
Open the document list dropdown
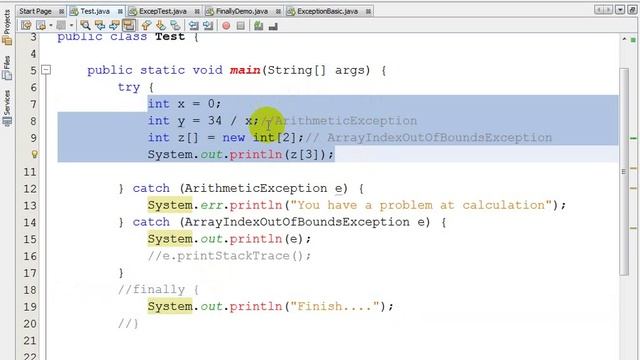tap(620, 10)
